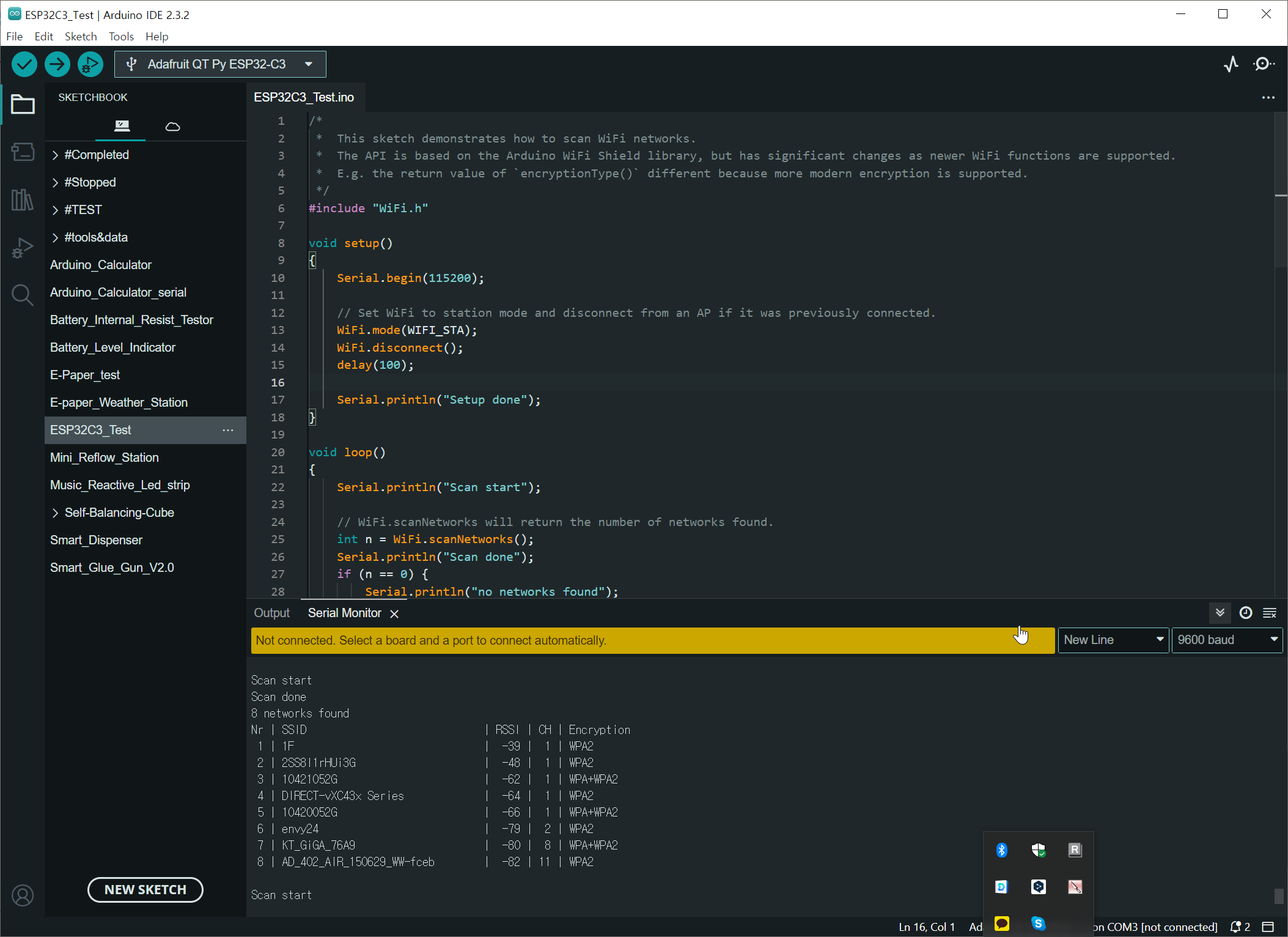
Task: Click the notifications bell in status bar
Action: coord(1239,927)
